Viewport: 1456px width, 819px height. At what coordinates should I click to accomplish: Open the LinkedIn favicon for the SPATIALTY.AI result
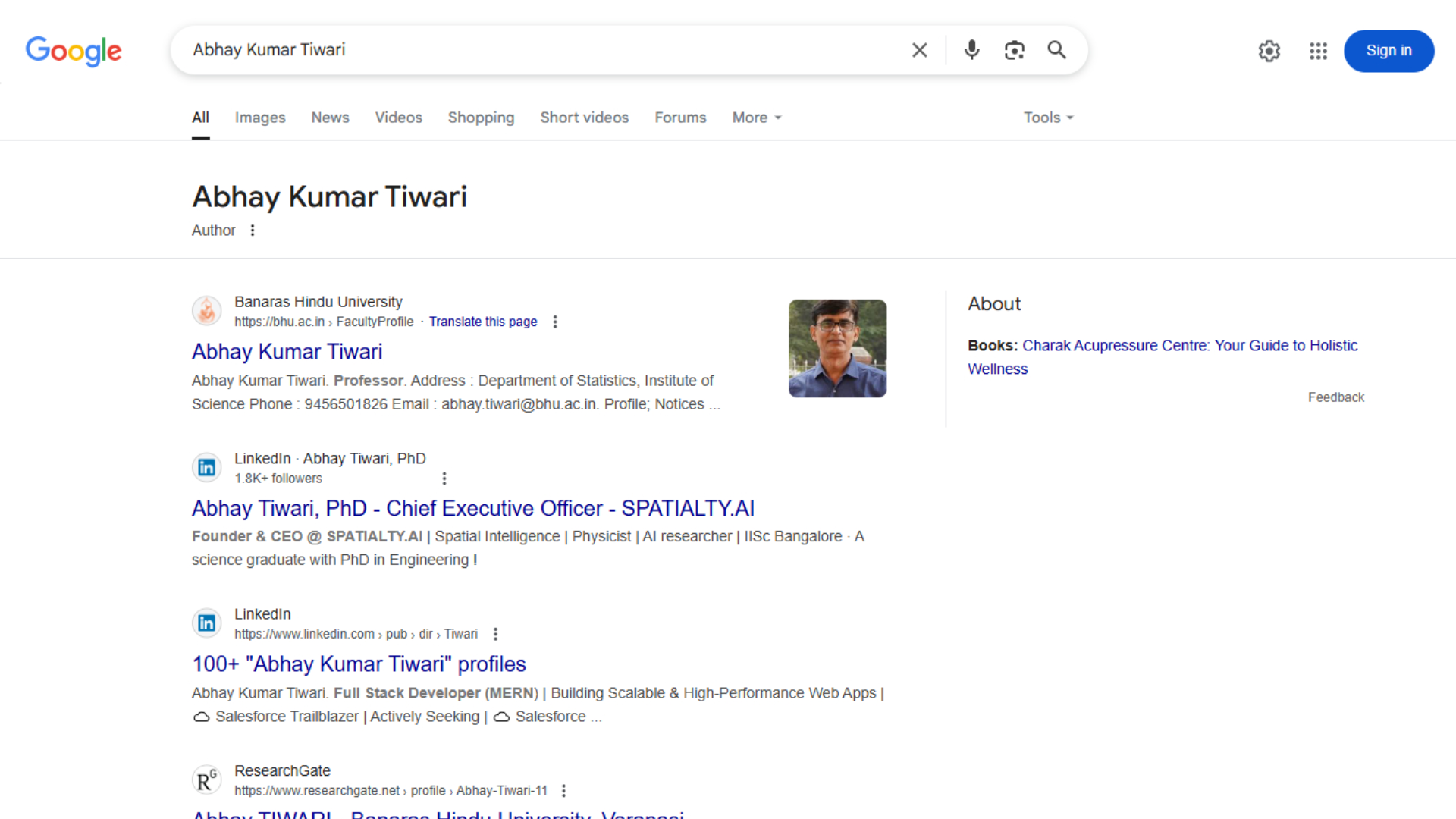206,468
